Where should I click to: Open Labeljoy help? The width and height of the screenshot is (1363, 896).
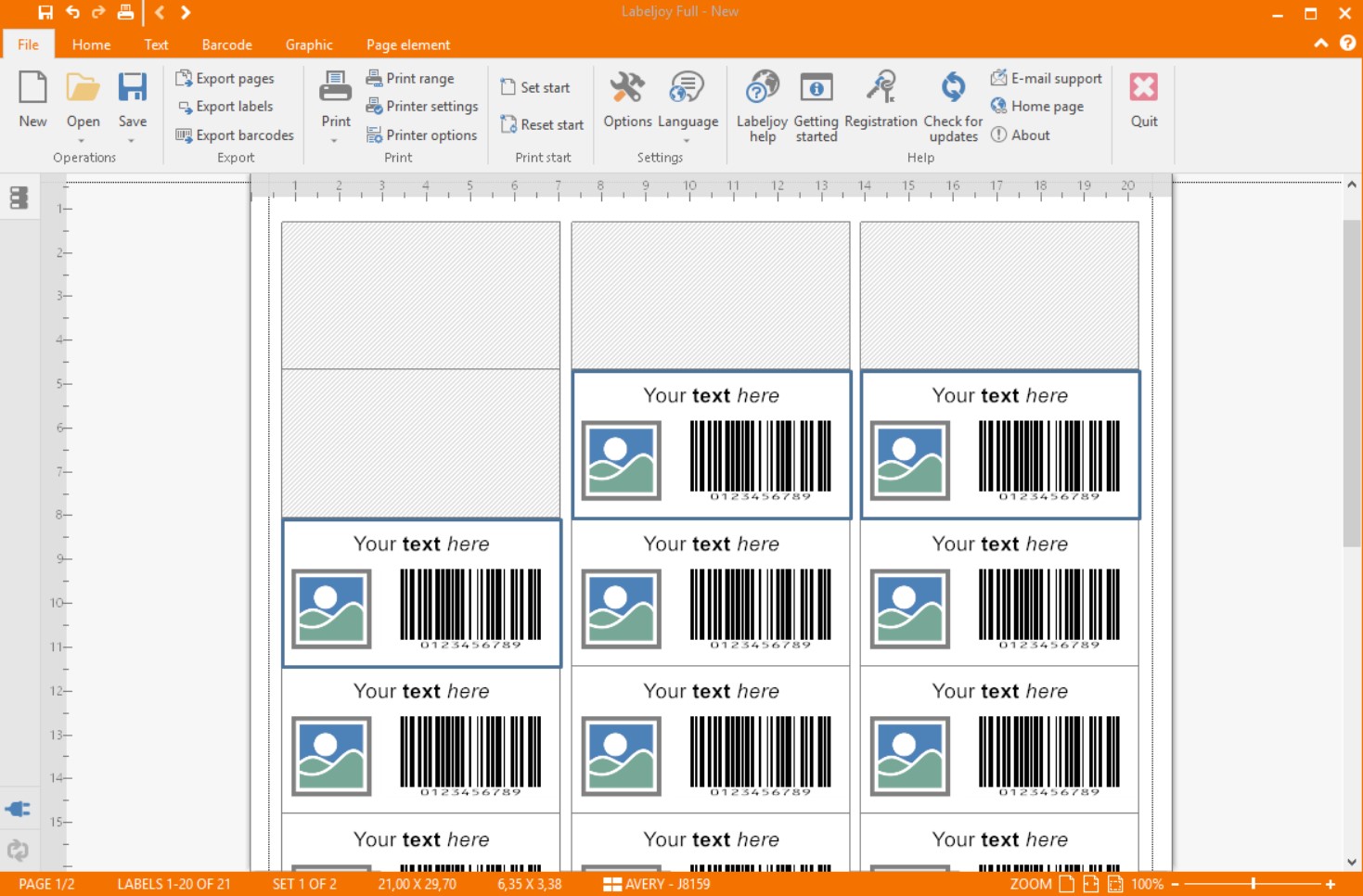763,86
